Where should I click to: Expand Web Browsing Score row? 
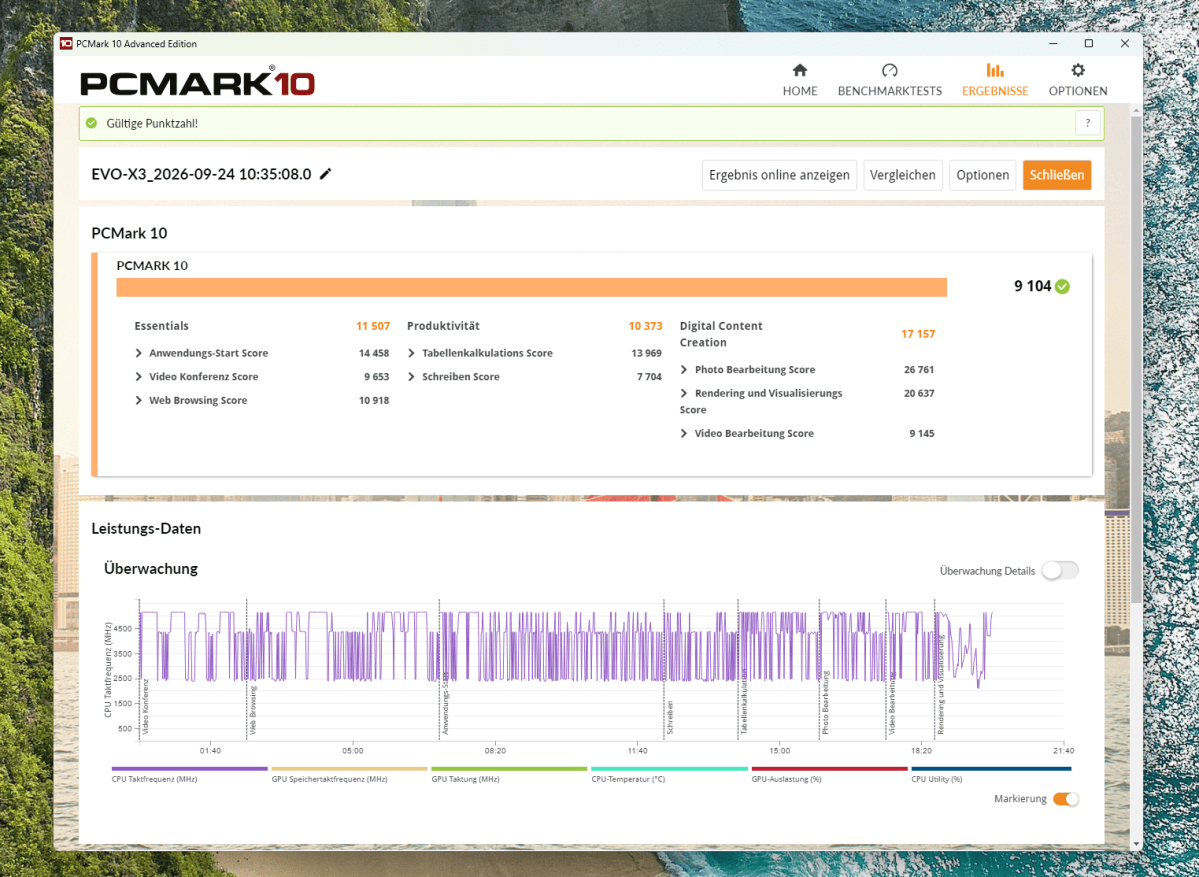tap(138, 401)
